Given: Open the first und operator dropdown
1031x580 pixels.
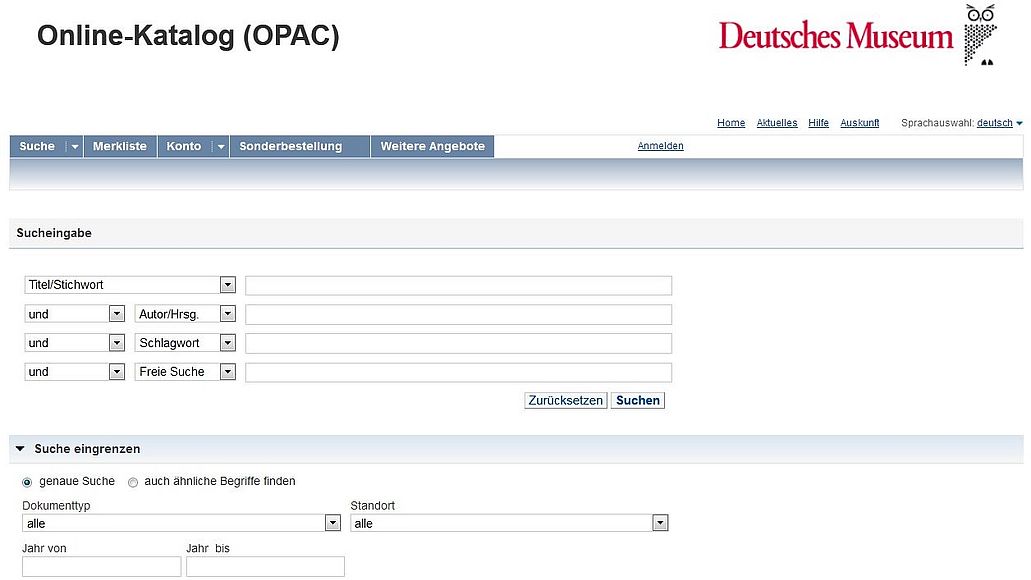Looking at the screenshot, I should (x=117, y=313).
